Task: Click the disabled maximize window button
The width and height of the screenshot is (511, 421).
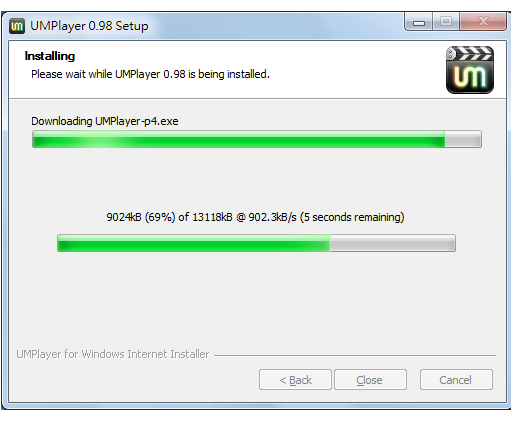Action: 446,22
